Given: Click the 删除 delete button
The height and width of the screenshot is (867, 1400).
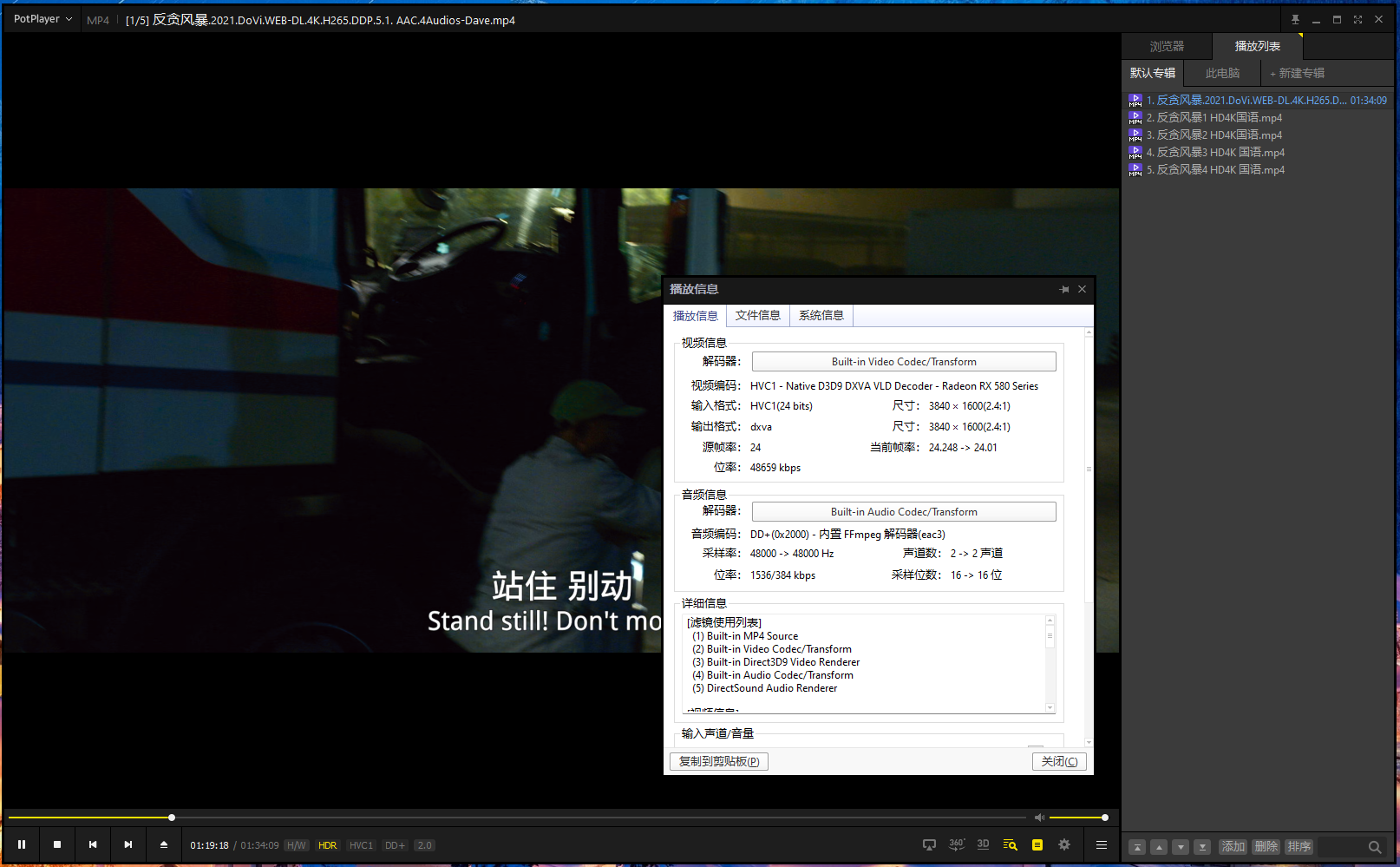Looking at the screenshot, I should coord(1266,847).
